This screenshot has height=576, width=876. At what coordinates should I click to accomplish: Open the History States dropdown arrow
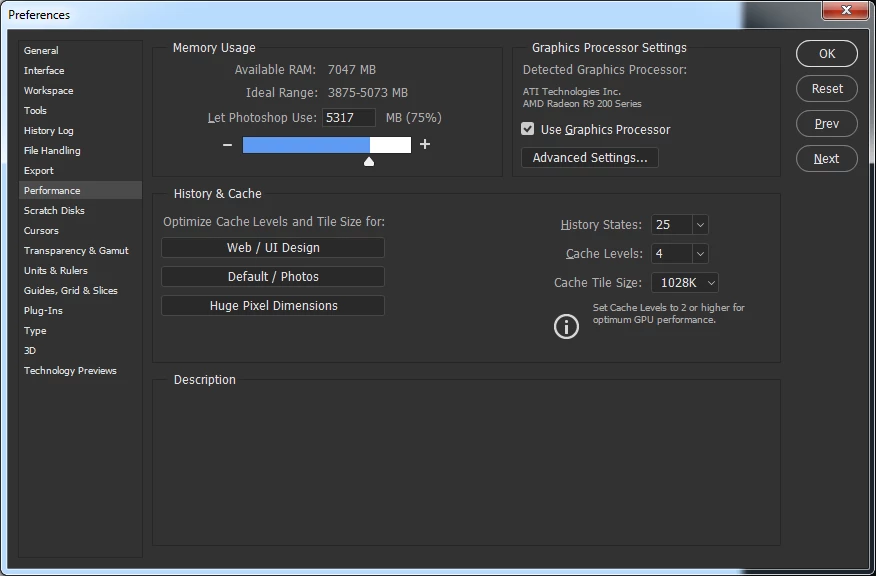700,225
